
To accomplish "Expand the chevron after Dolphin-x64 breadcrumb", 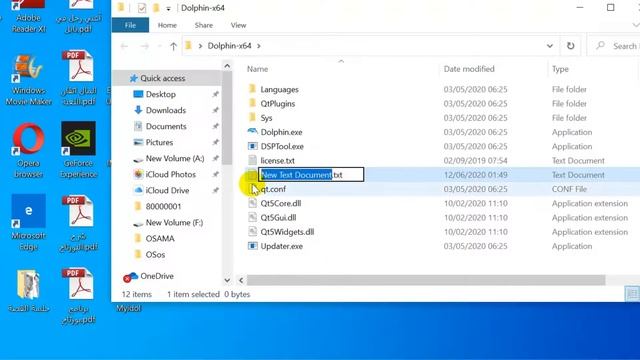I will (259, 46).
